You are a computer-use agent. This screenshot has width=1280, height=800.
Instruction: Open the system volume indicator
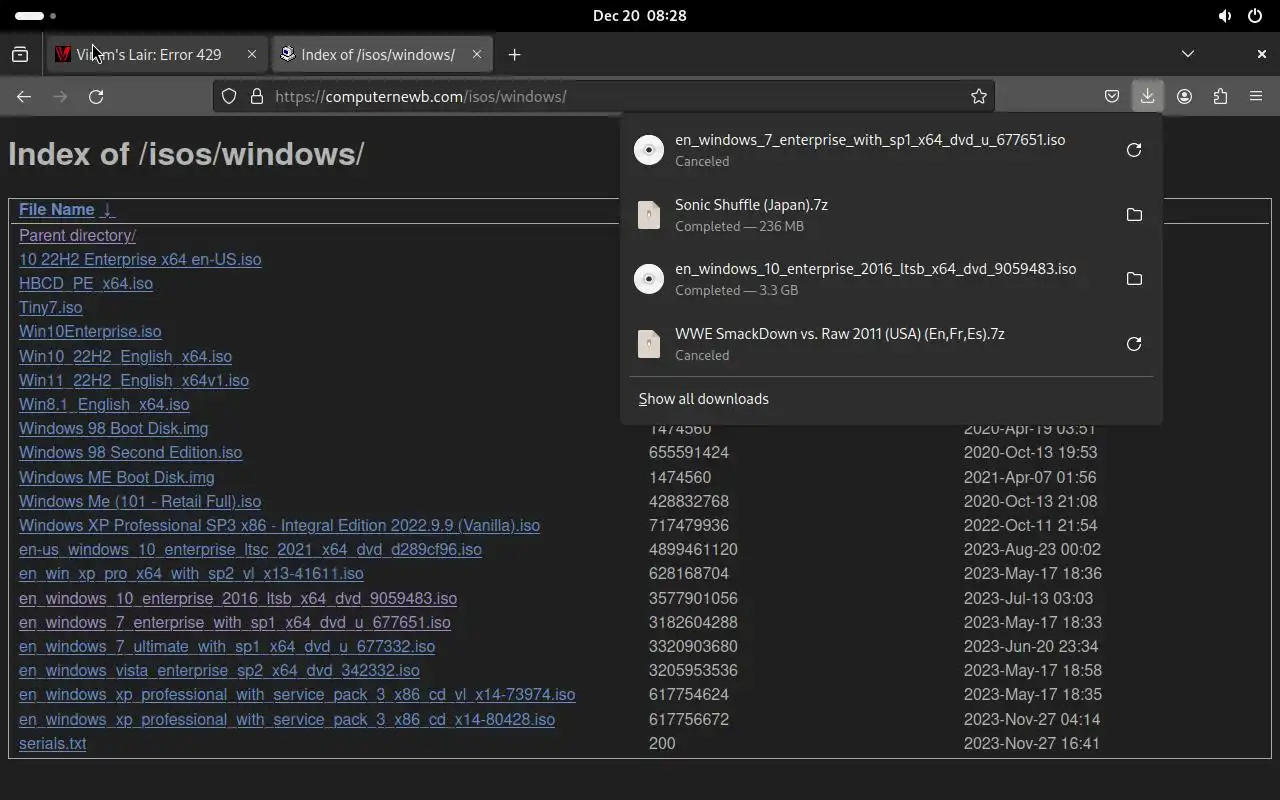tap(1224, 16)
